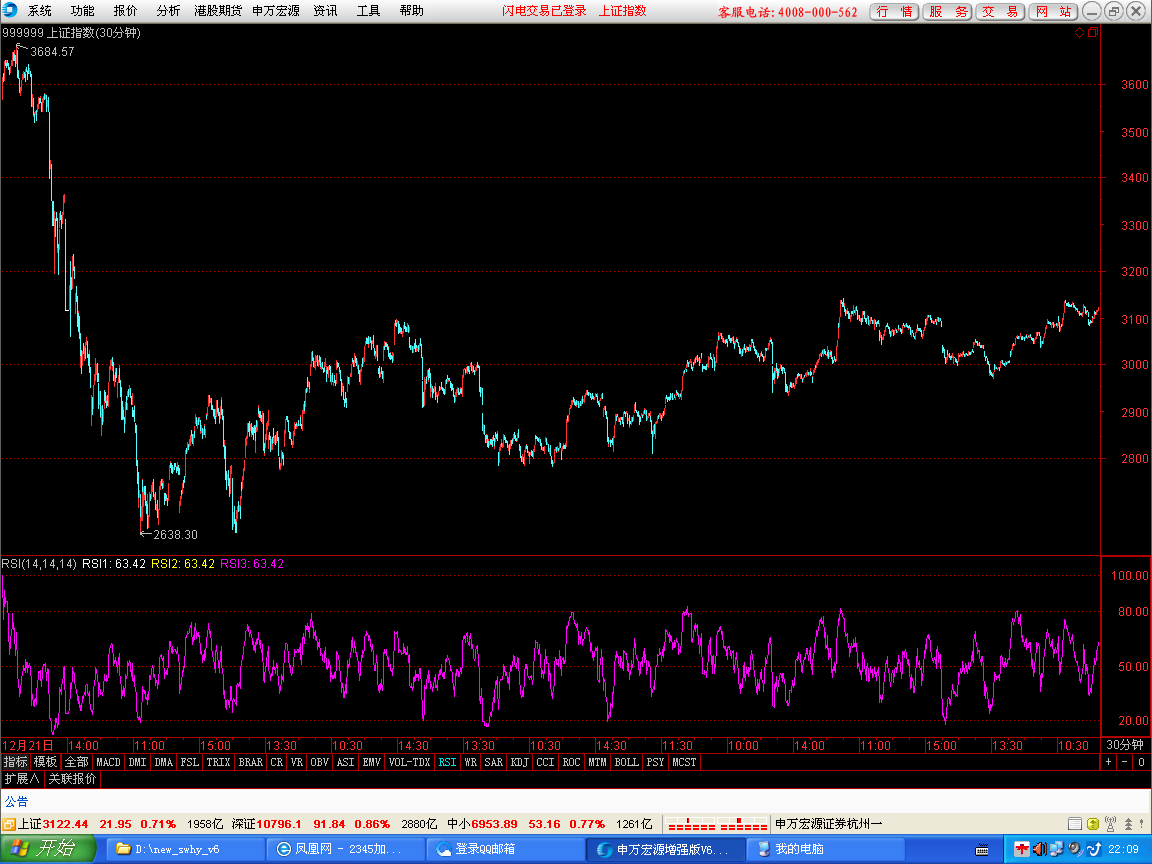
Task: Select the RSI indicator tab
Action: point(447,762)
